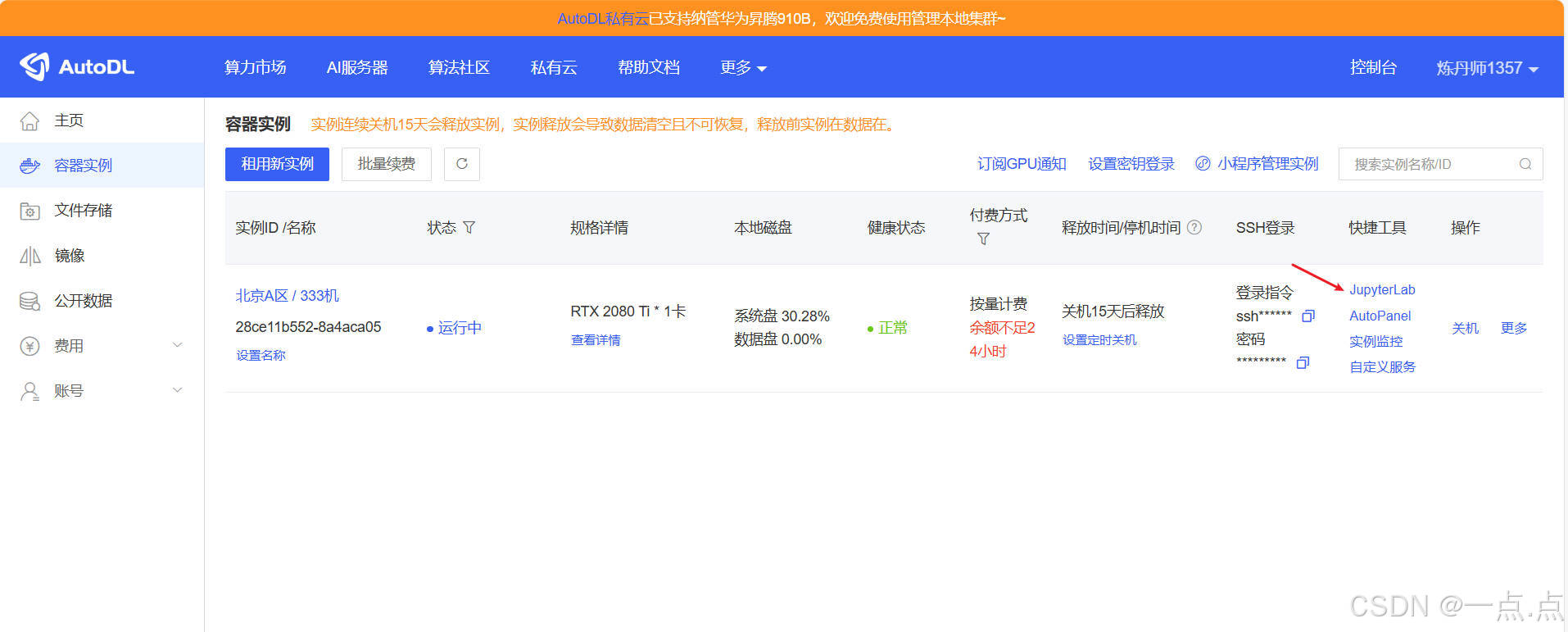This screenshot has width=1568, height=632.
Task: Click 设置定时关机 link
Action: click(1099, 339)
